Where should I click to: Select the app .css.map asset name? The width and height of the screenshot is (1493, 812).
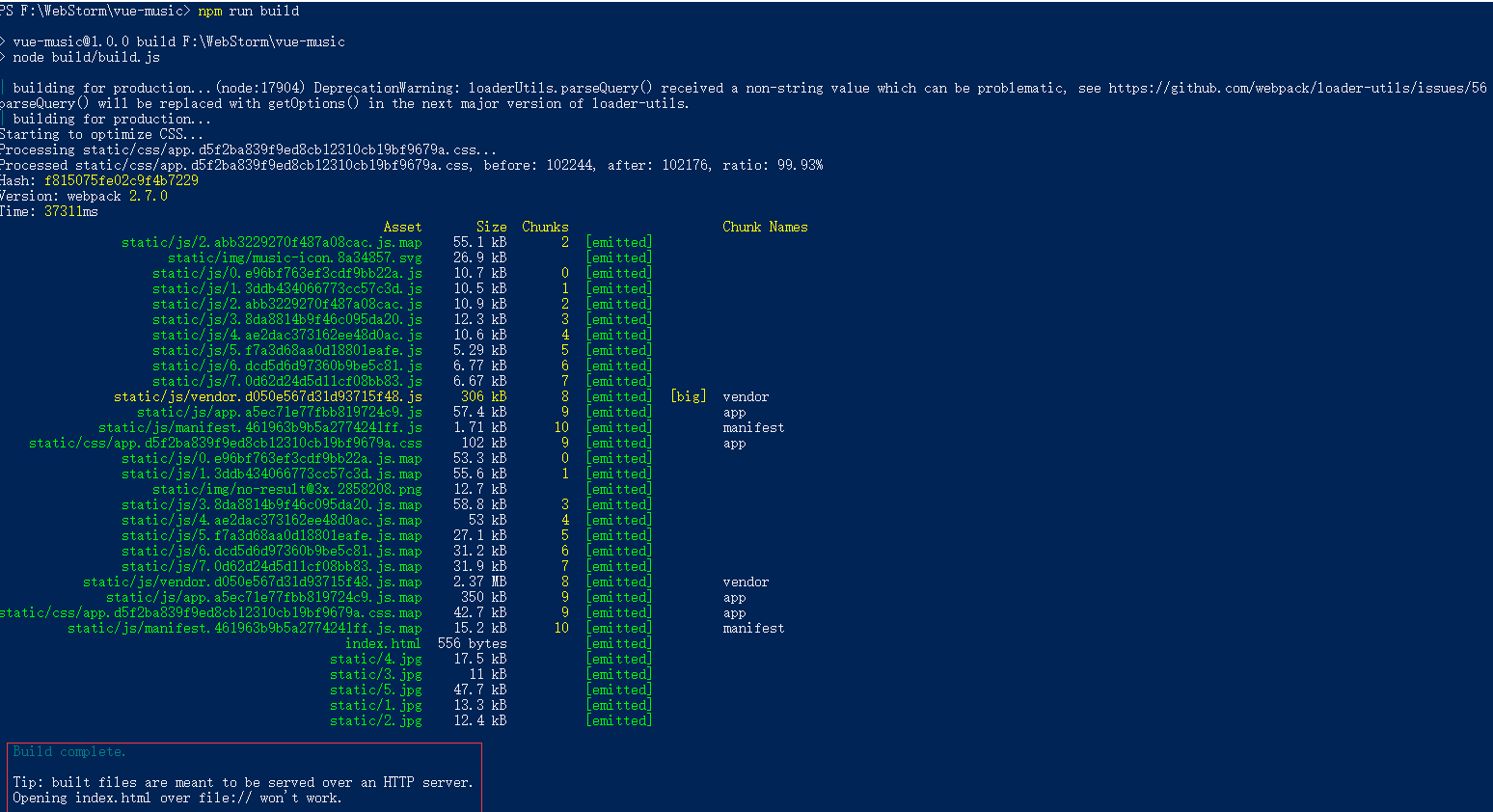click(x=211, y=612)
